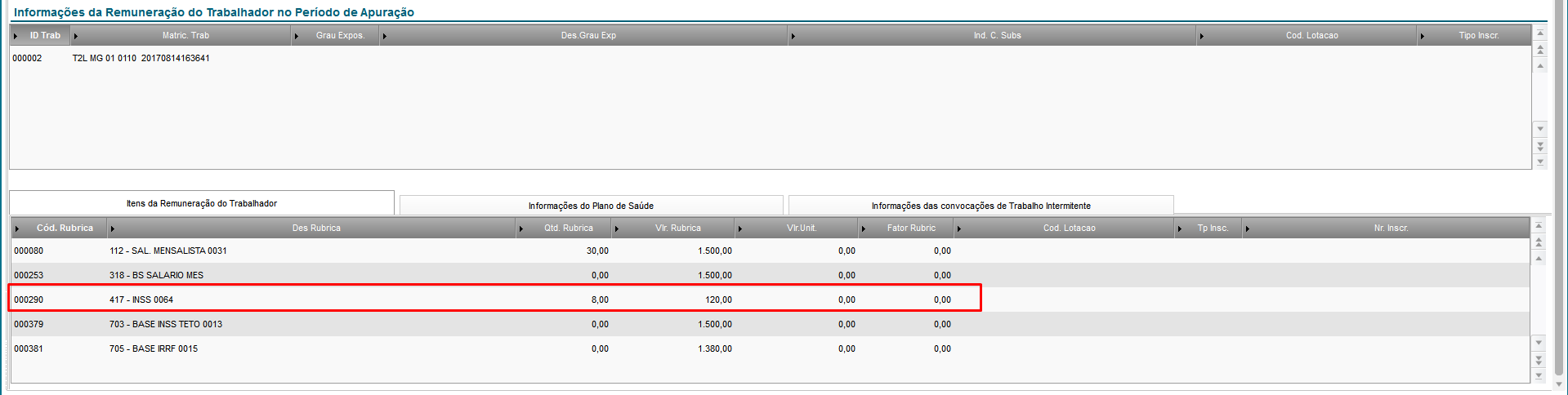Select rubrica code 000253 row

pyautogui.click(x=29, y=275)
